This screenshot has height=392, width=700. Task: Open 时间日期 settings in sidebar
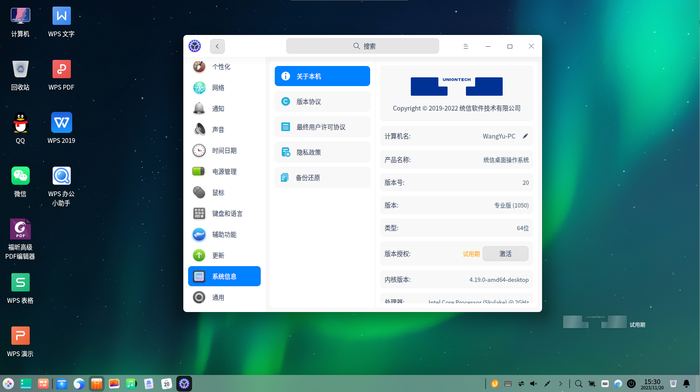[x=224, y=150]
